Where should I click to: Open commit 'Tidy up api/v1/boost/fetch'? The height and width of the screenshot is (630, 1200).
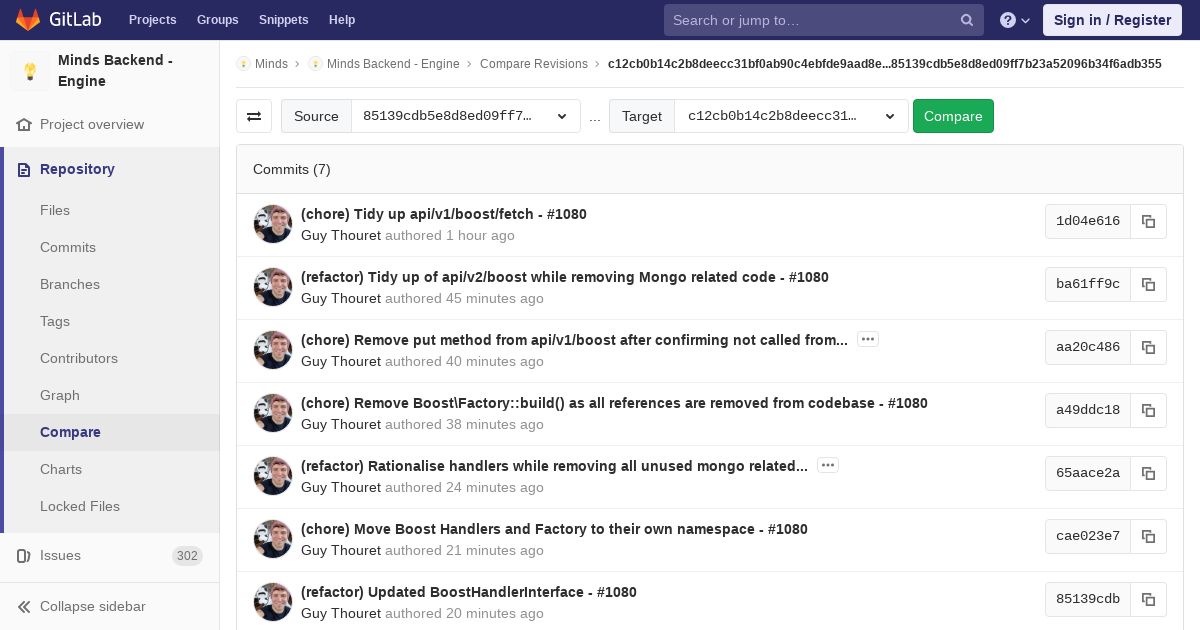(x=443, y=214)
